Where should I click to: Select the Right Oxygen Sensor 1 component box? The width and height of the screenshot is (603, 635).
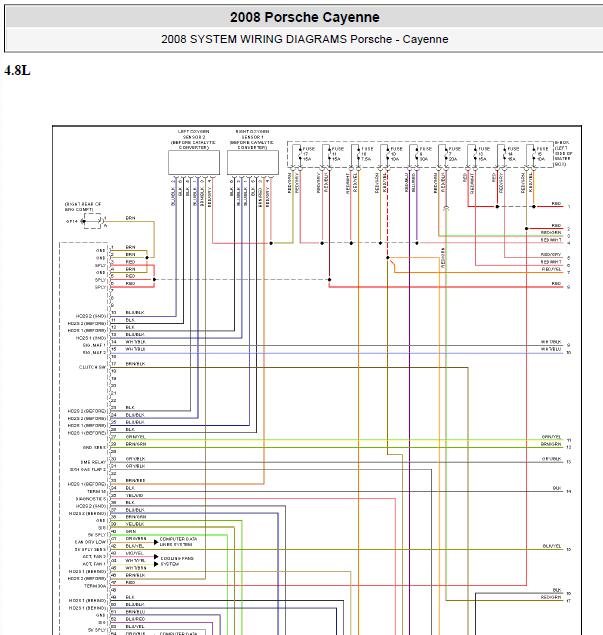pos(253,162)
